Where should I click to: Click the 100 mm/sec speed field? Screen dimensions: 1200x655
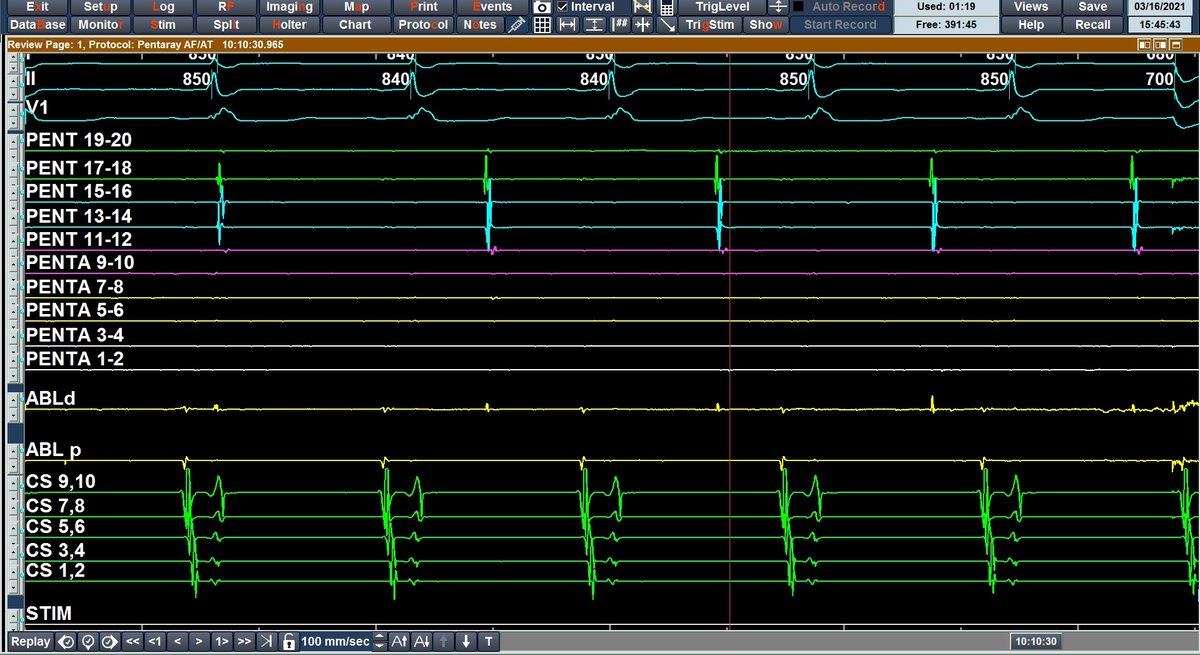(x=335, y=641)
